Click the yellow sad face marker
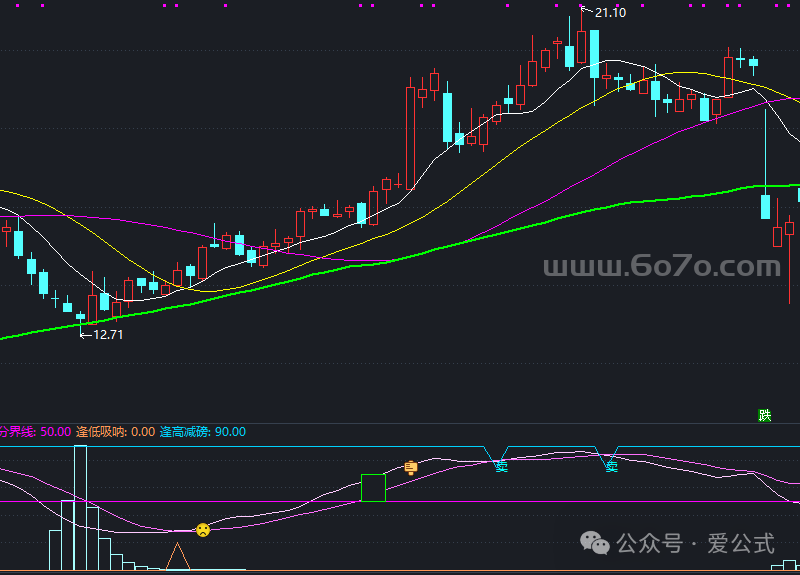Viewport: 800px width, 575px height. click(x=203, y=530)
